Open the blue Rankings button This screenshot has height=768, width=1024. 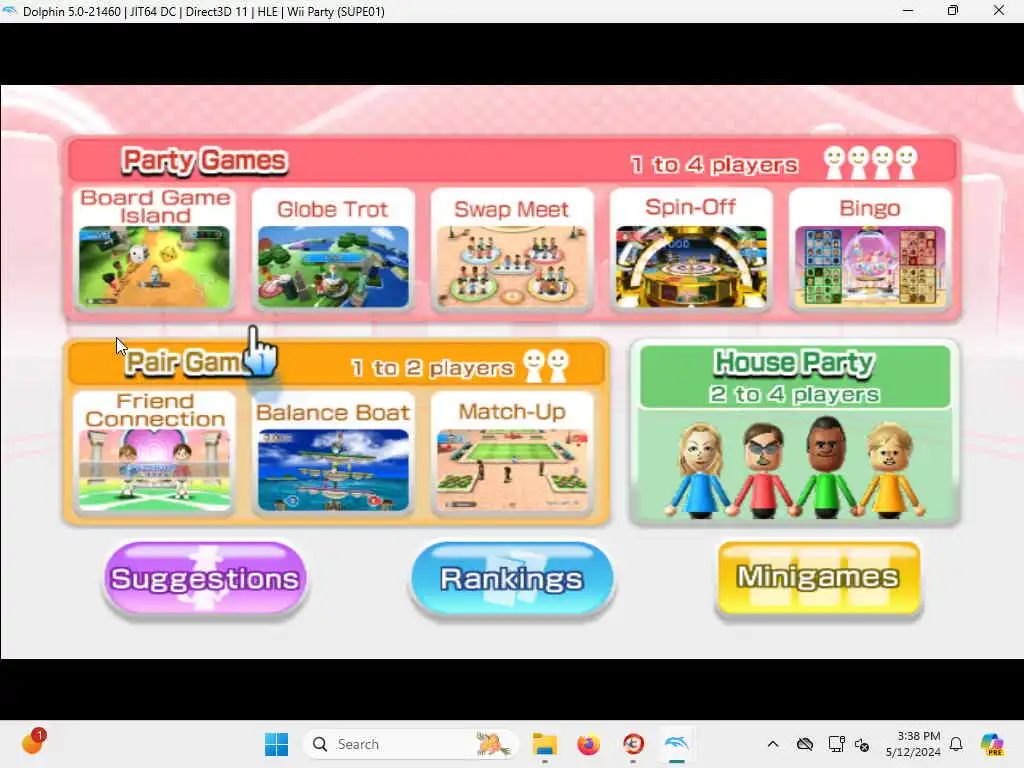point(512,579)
